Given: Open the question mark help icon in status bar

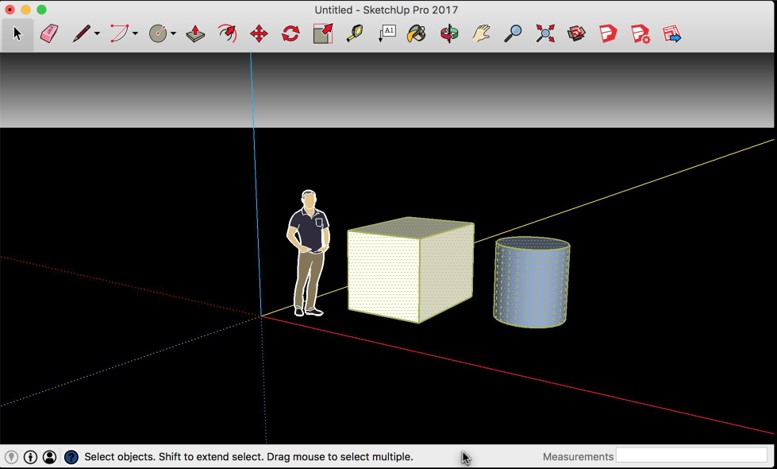Looking at the screenshot, I should click(71, 457).
